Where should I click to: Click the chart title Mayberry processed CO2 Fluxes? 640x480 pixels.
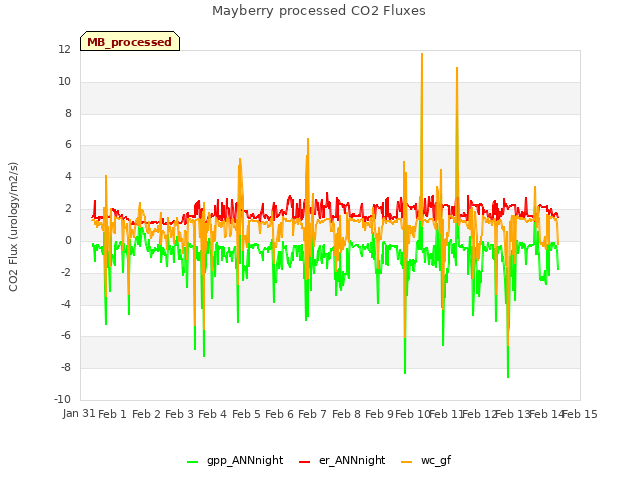point(319,11)
